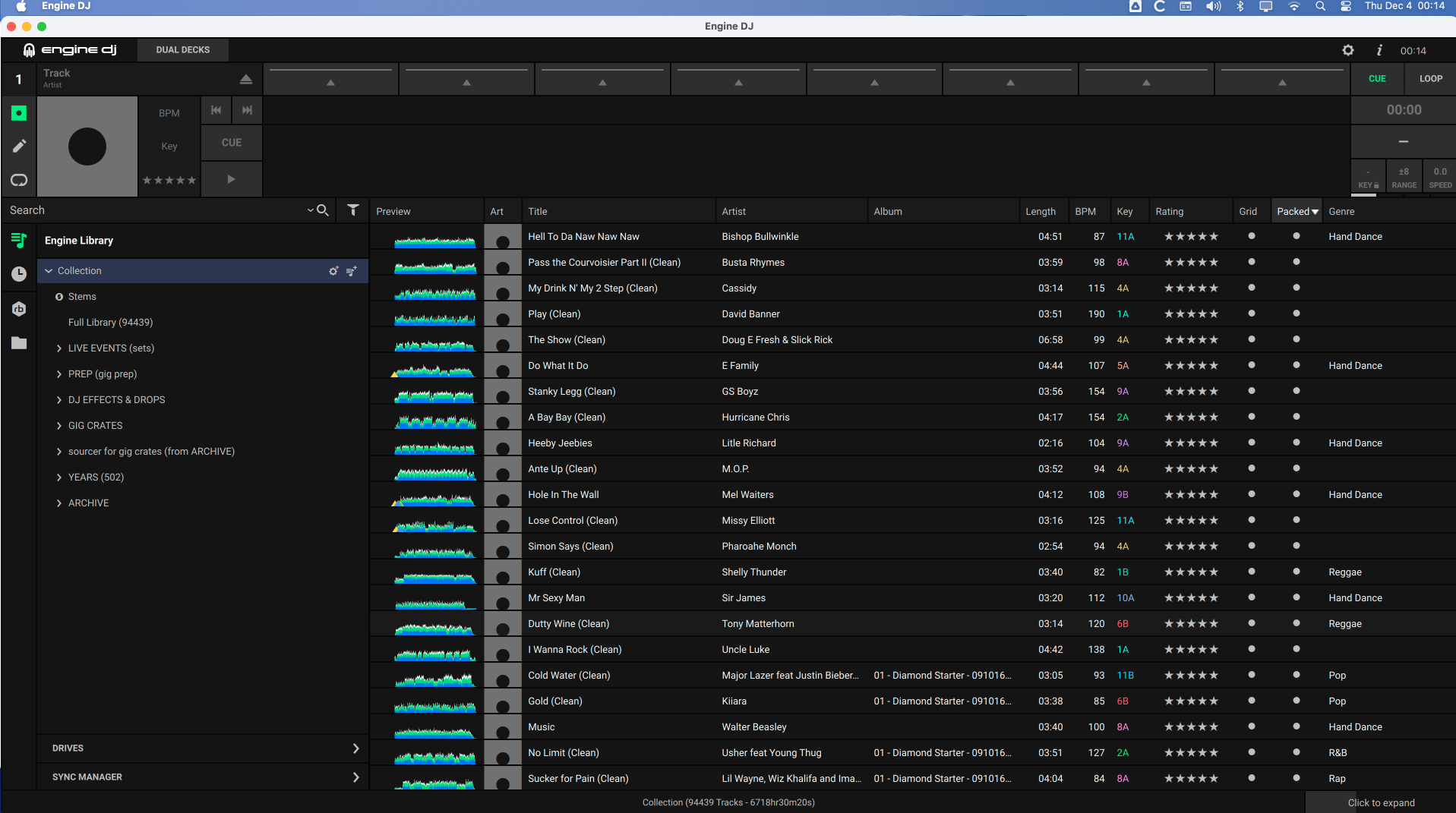Expand the LIVE EVENTS (sets) folder

click(x=59, y=348)
